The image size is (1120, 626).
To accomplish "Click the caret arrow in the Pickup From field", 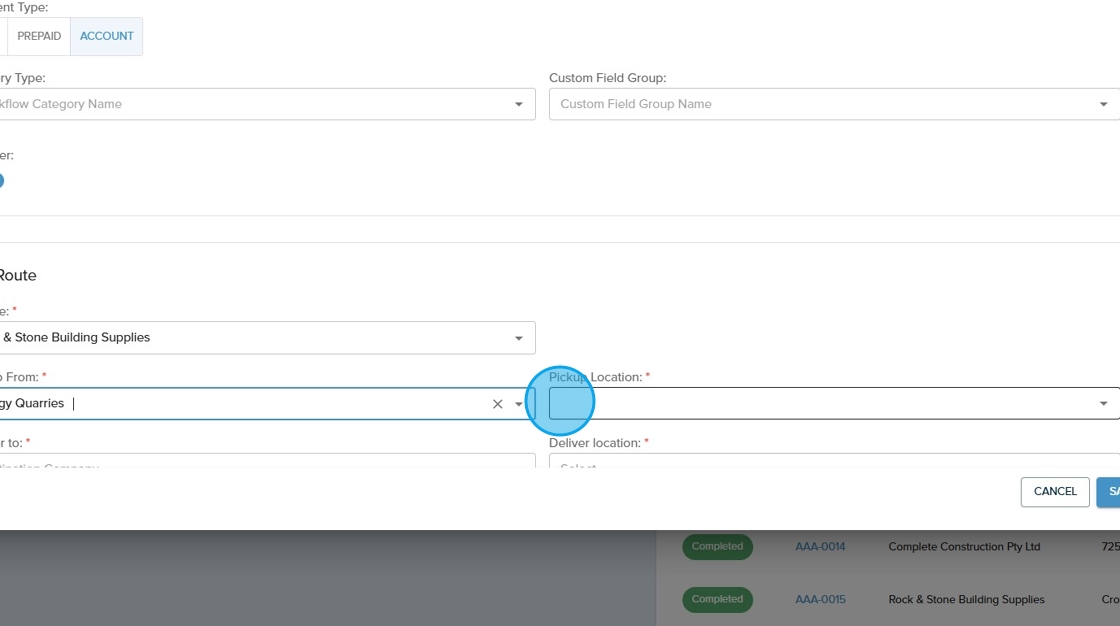I will pos(519,404).
